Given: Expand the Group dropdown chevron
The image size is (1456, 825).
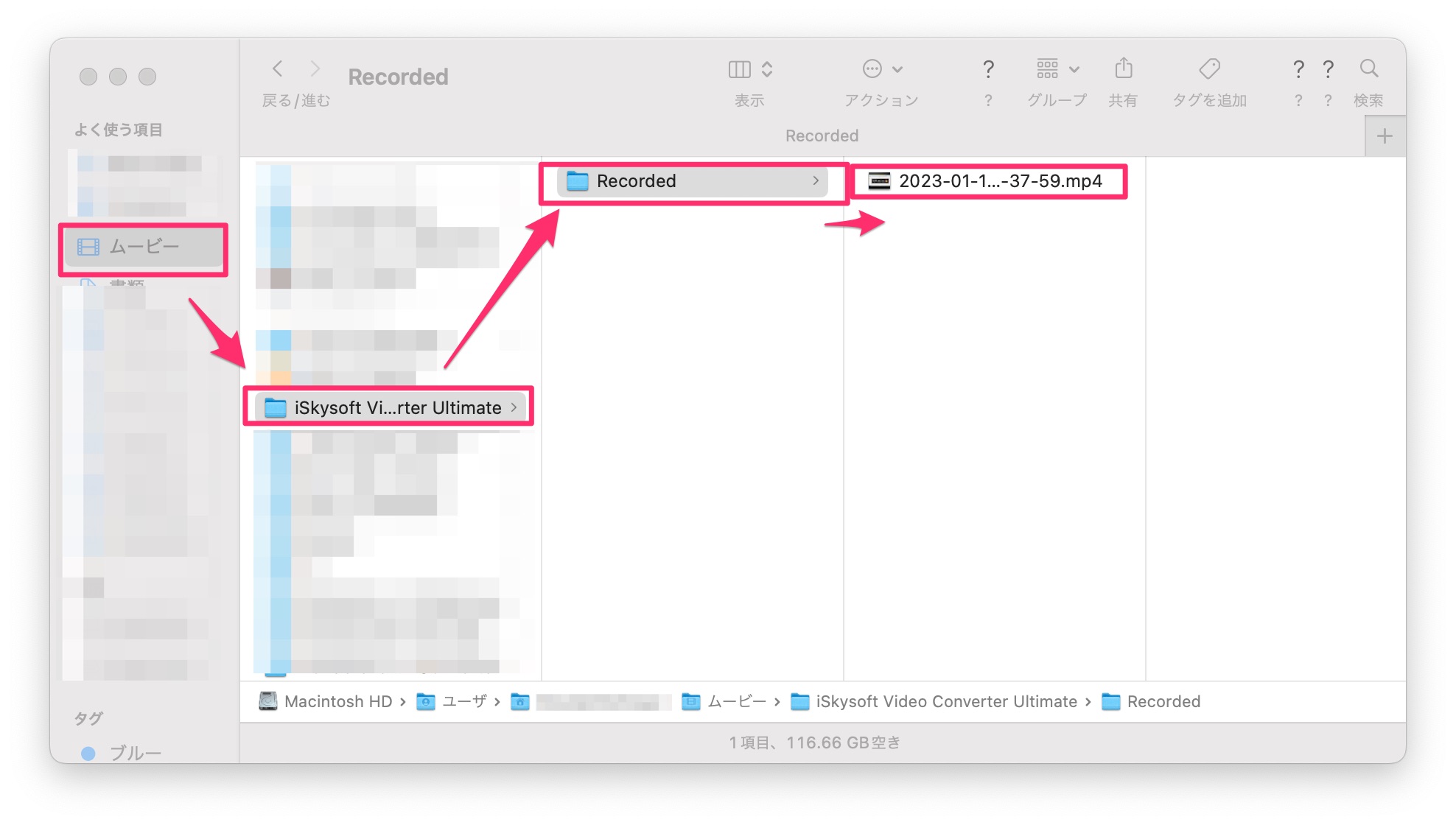Looking at the screenshot, I should coord(1074,70).
